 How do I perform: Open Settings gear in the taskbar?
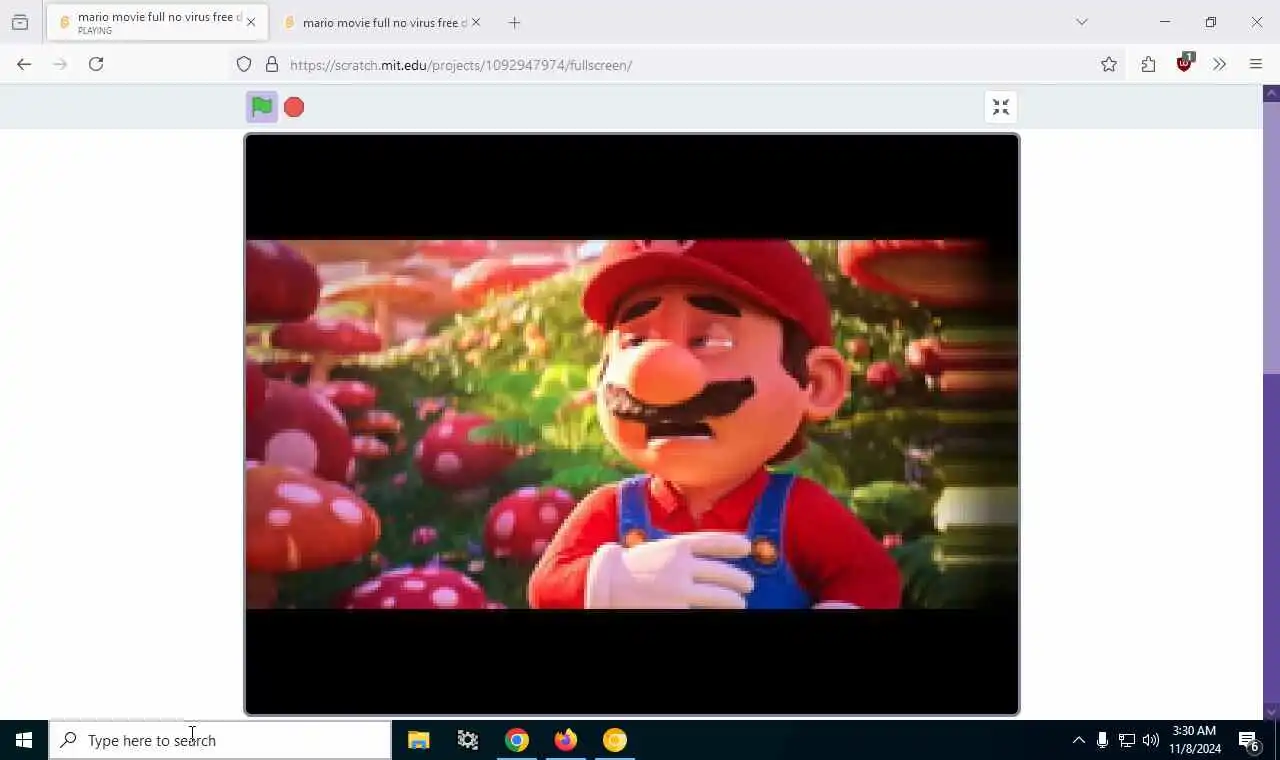coord(467,740)
